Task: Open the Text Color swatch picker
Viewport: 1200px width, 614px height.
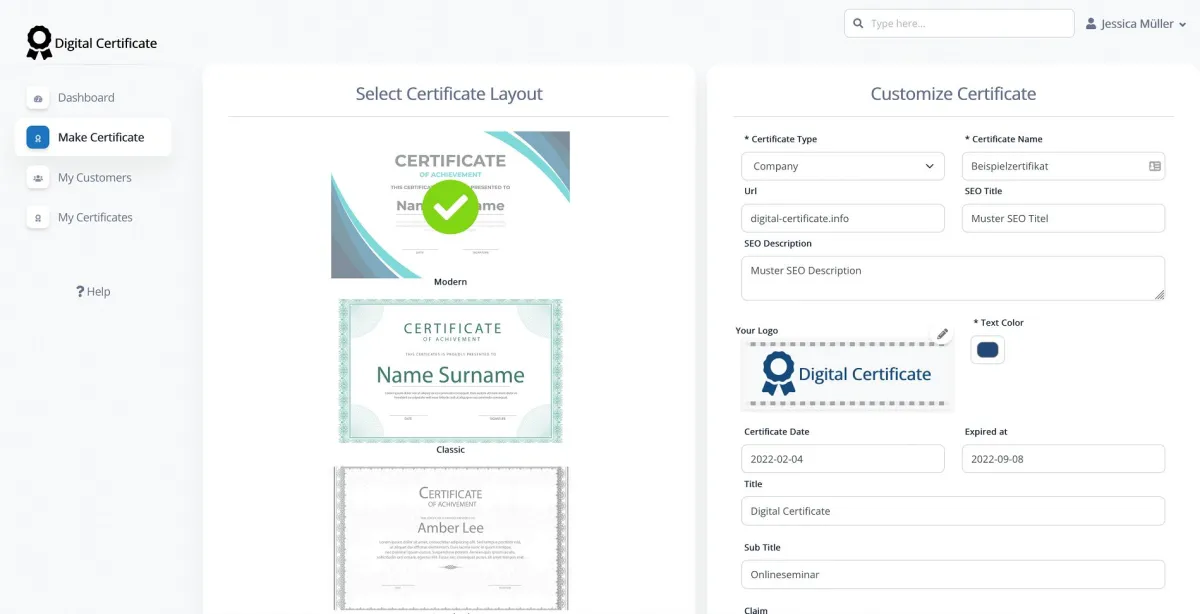Action: coord(987,349)
